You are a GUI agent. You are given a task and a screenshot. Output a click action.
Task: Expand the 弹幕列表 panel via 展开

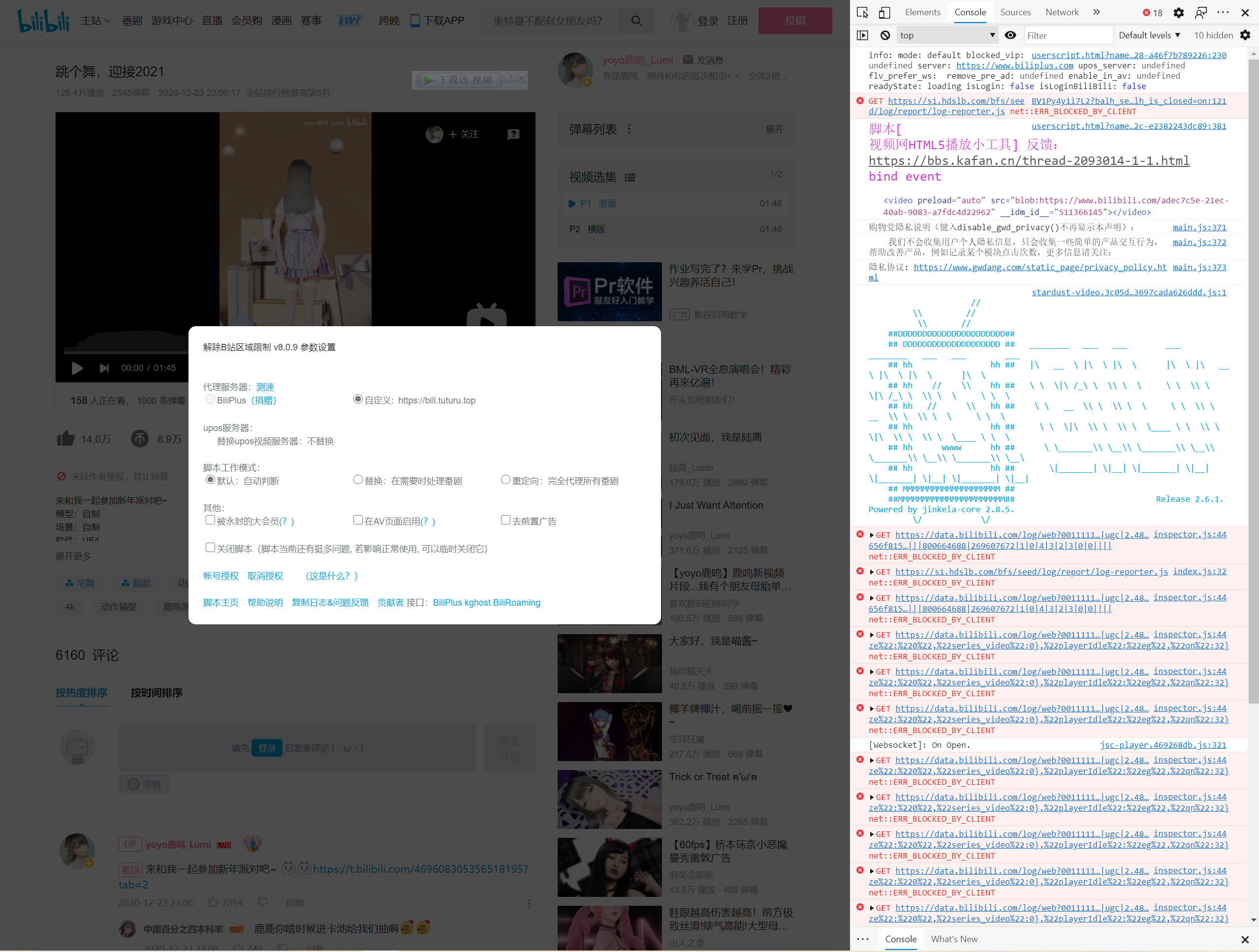pyautogui.click(x=775, y=129)
